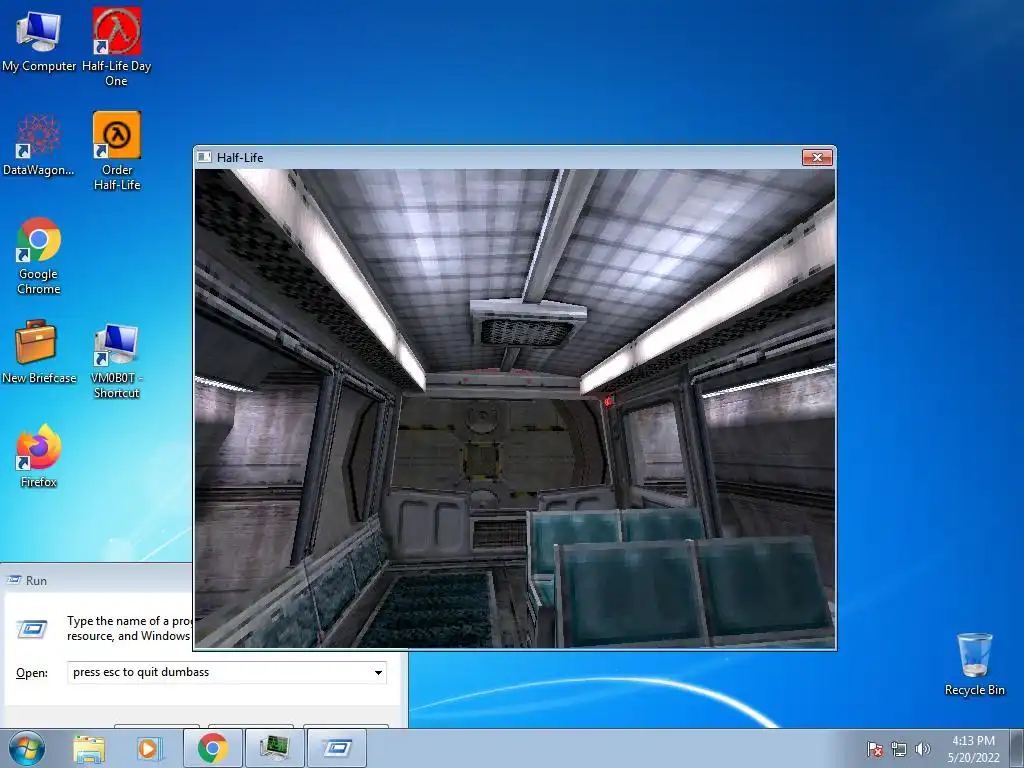Viewport: 1024px width, 768px height.
Task: Click the Half-Life game viewport
Action: [x=515, y=409]
